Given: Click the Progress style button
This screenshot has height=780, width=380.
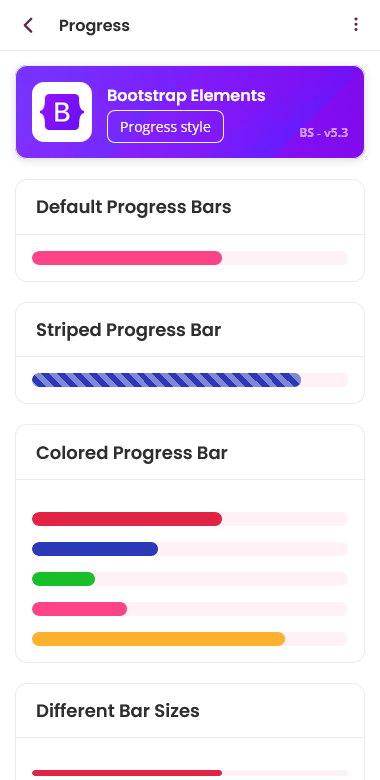Looking at the screenshot, I should [x=165, y=127].
